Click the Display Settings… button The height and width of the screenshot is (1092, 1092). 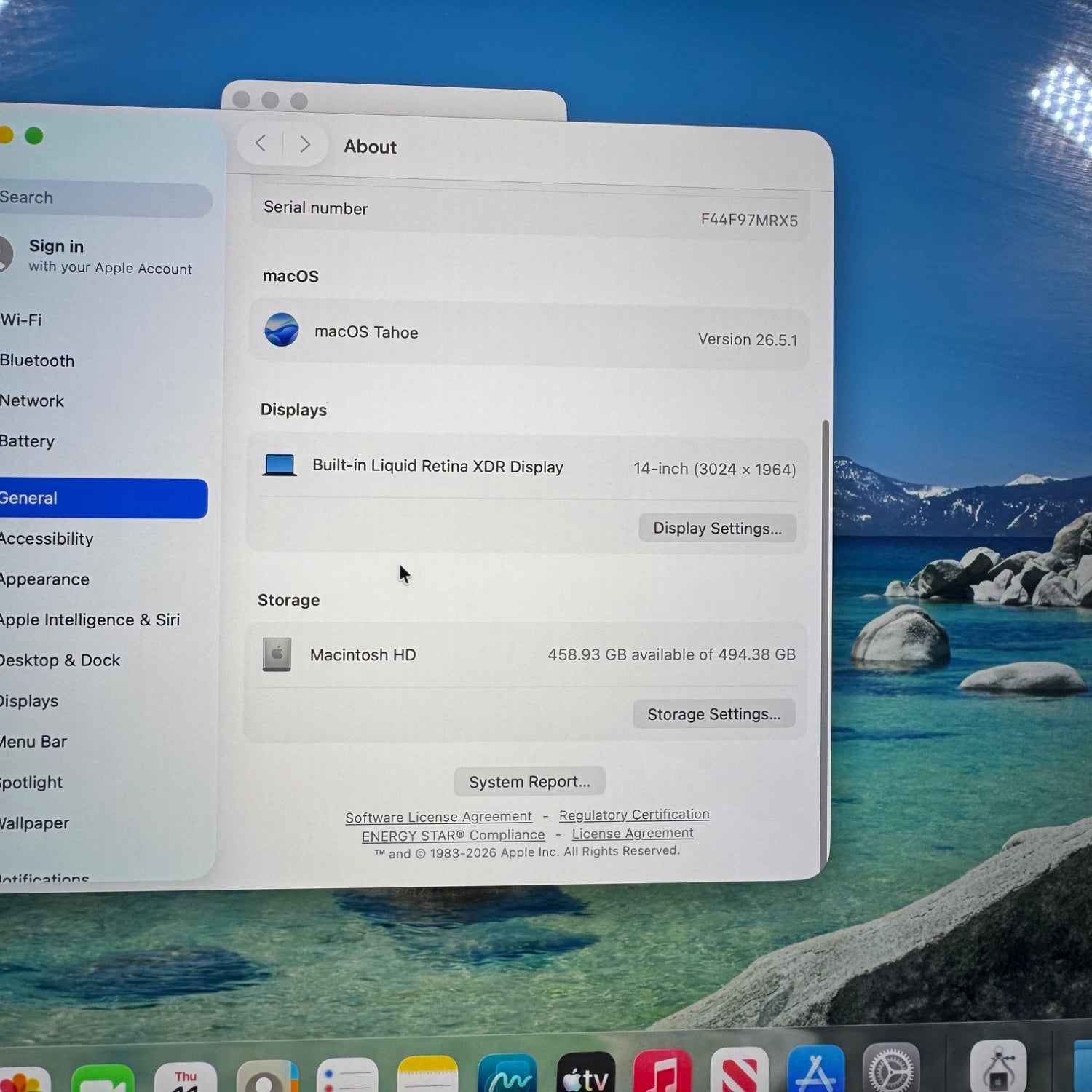click(x=717, y=528)
